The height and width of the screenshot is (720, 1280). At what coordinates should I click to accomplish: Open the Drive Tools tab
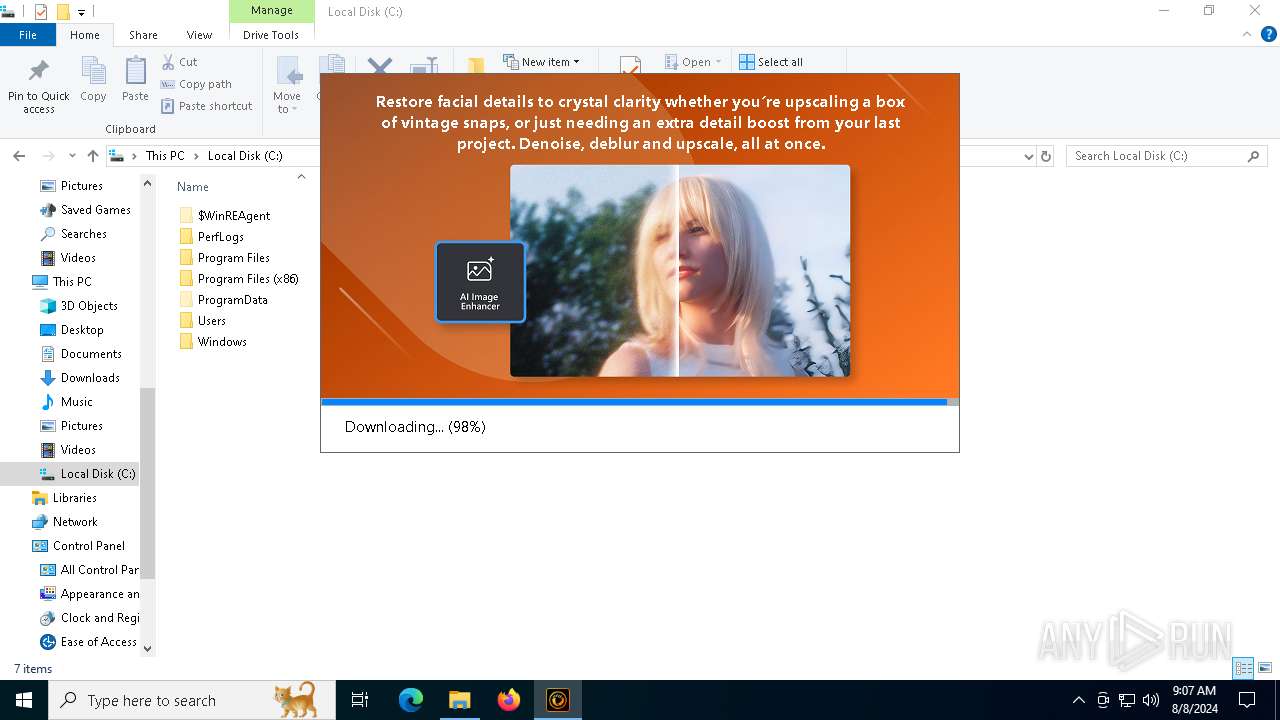[271, 35]
